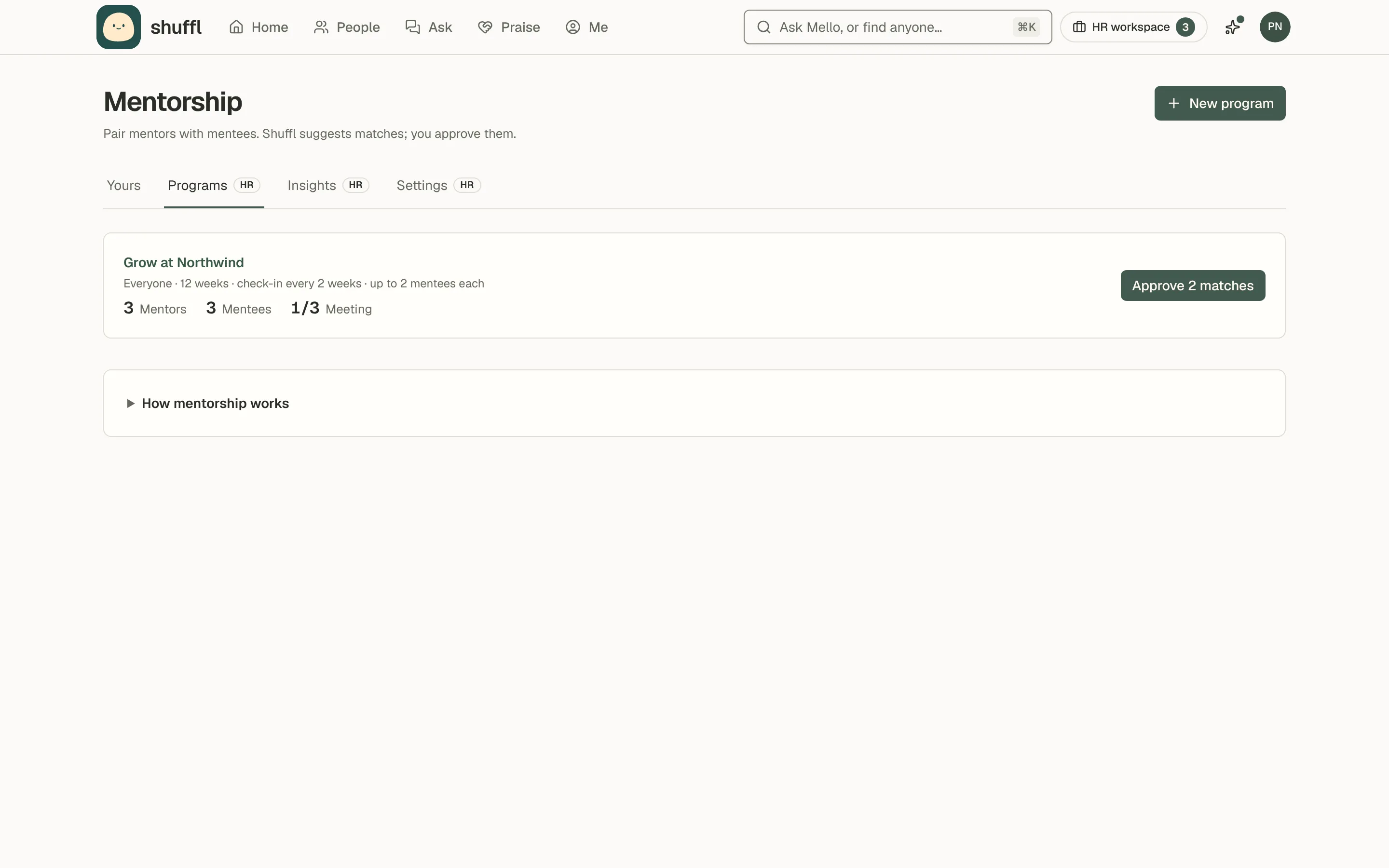
Task: Open the HR workspace switcher
Action: pos(1133,27)
